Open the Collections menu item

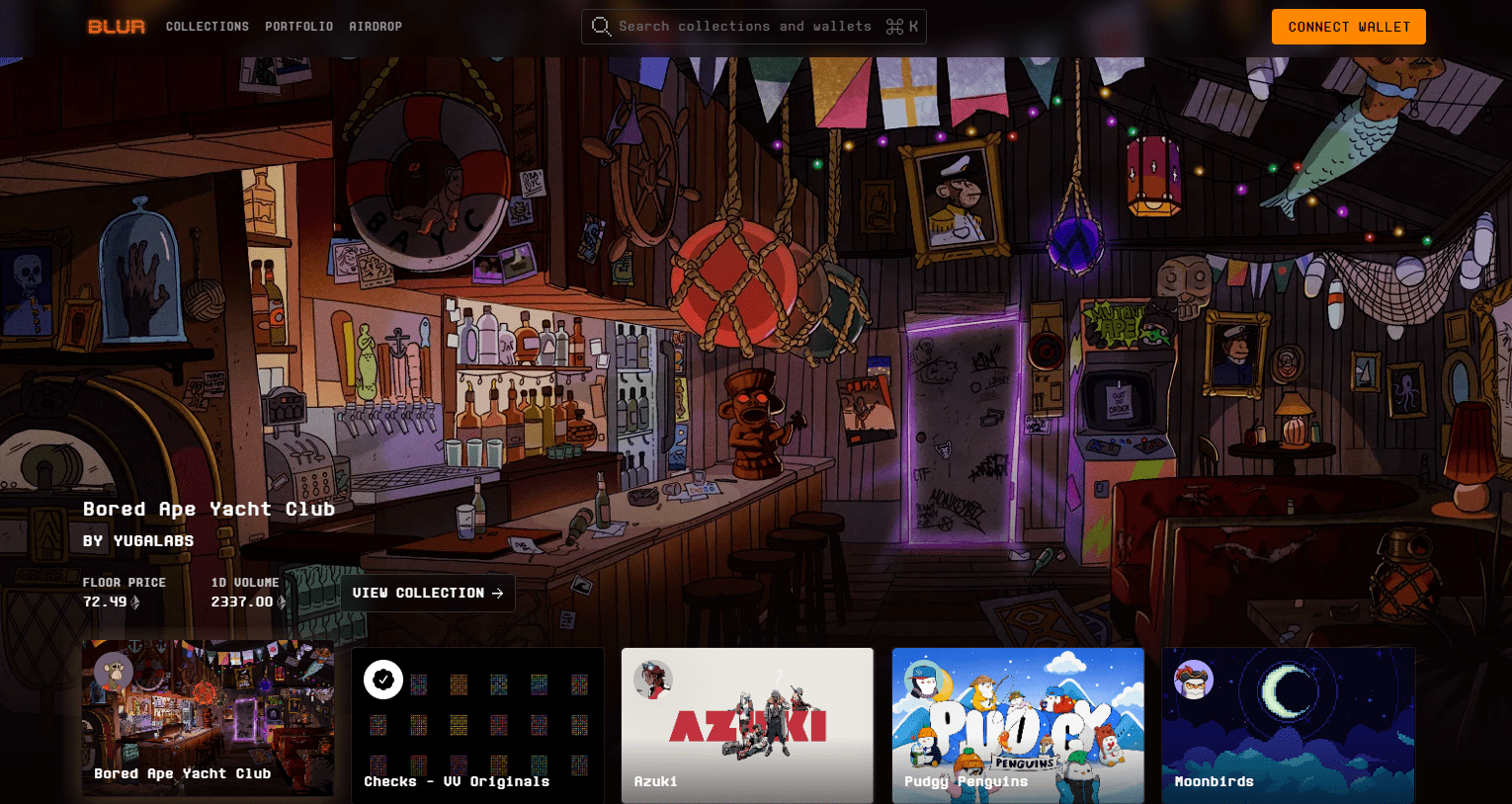coord(208,27)
